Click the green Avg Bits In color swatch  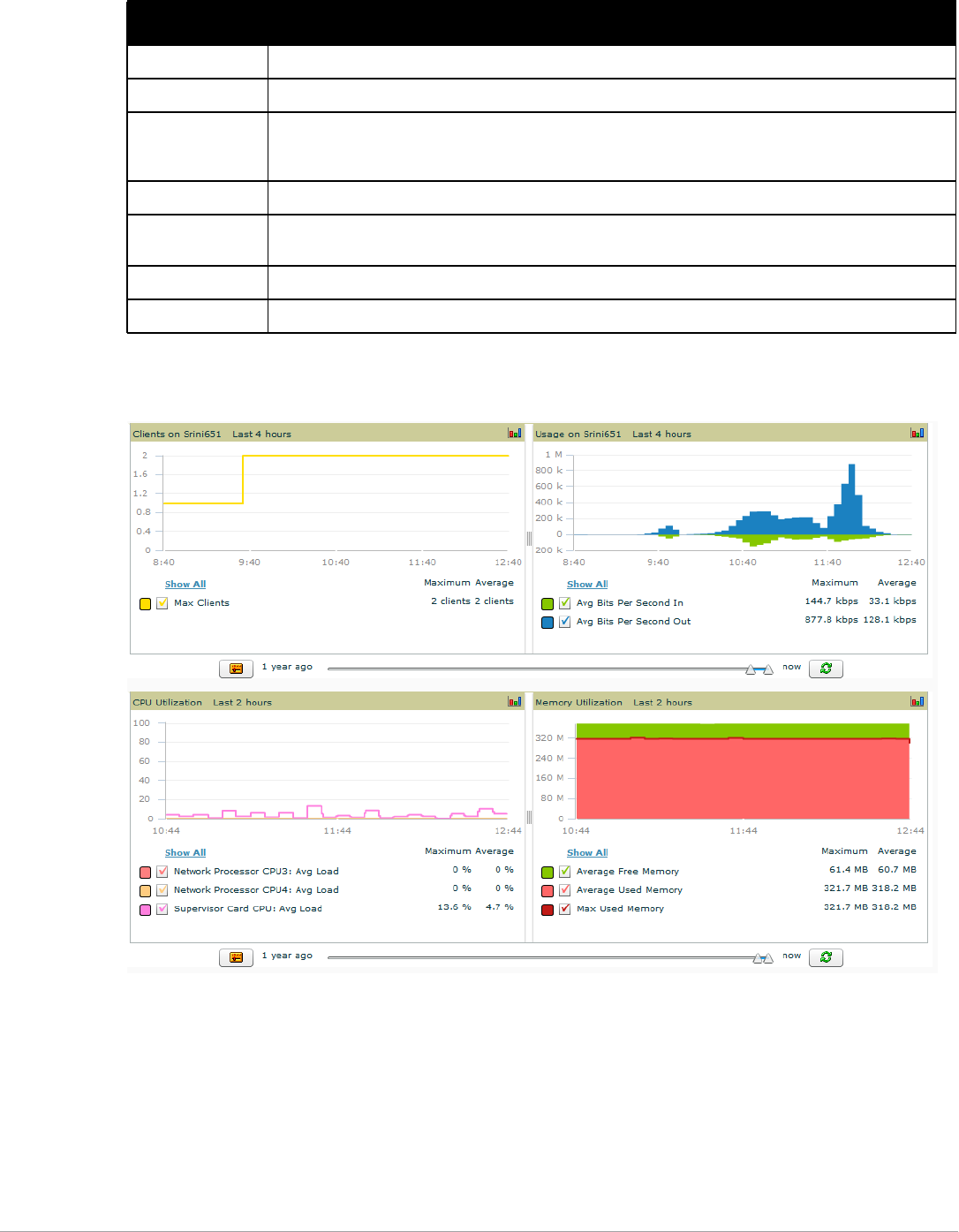click(x=547, y=604)
